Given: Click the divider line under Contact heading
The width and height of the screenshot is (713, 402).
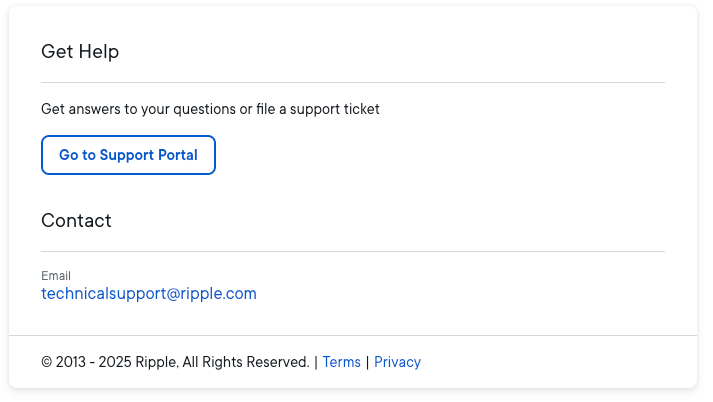Looking at the screenshot, I should point(352,251).
